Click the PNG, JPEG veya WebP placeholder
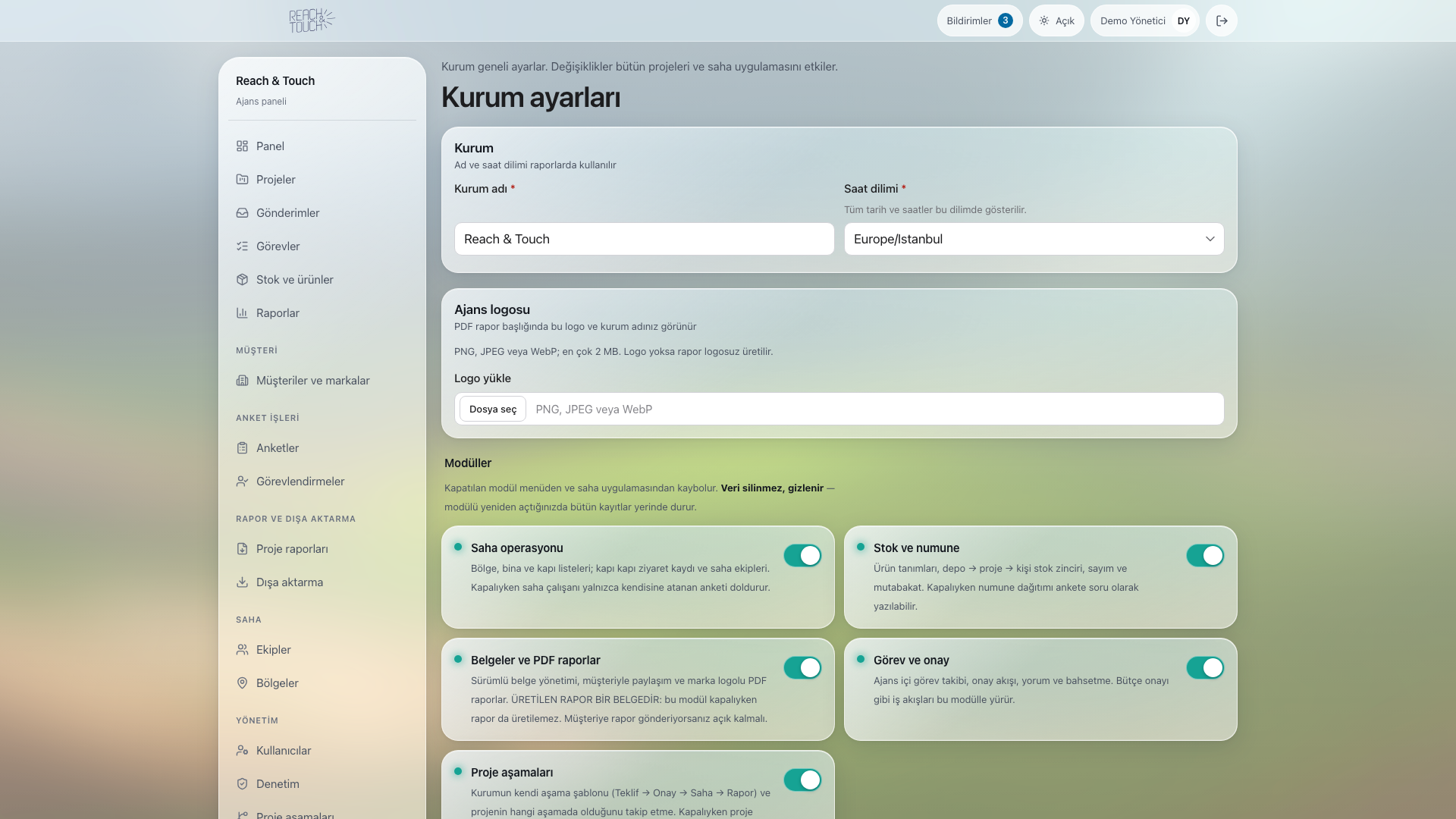 click(594, 409)
